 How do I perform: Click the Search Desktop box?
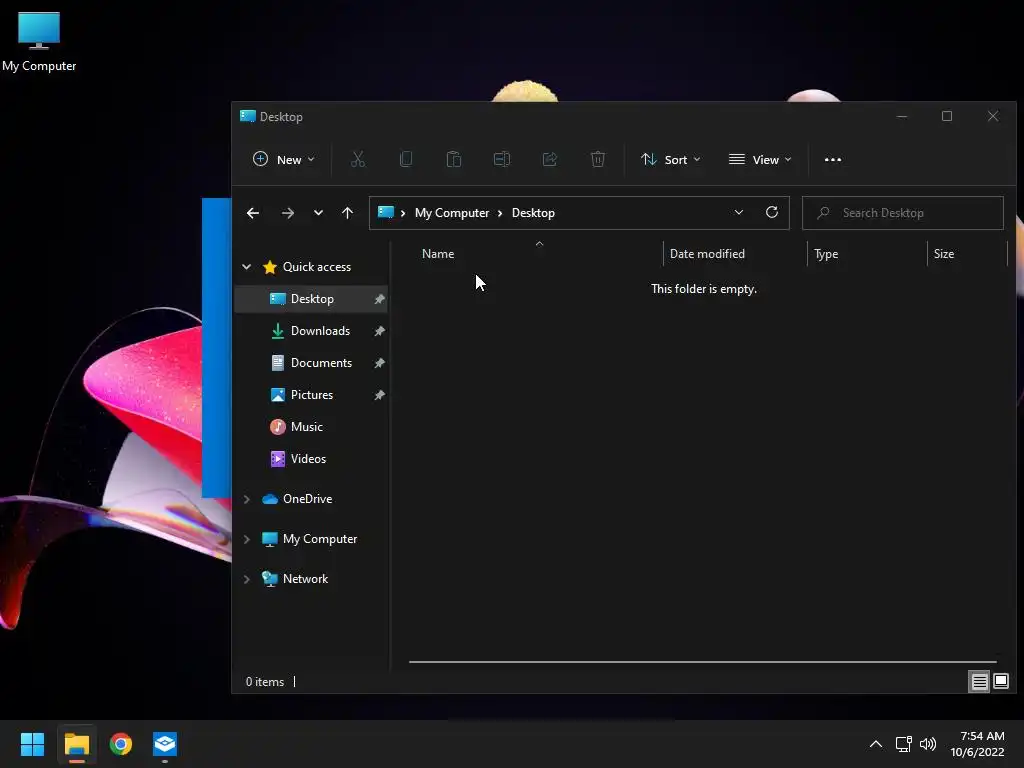903,213
